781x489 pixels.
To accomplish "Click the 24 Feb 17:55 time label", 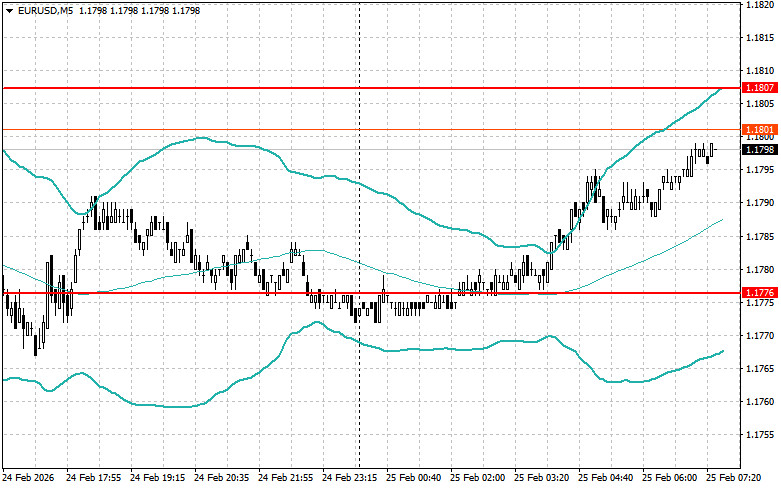I will (x=94, y=478).
